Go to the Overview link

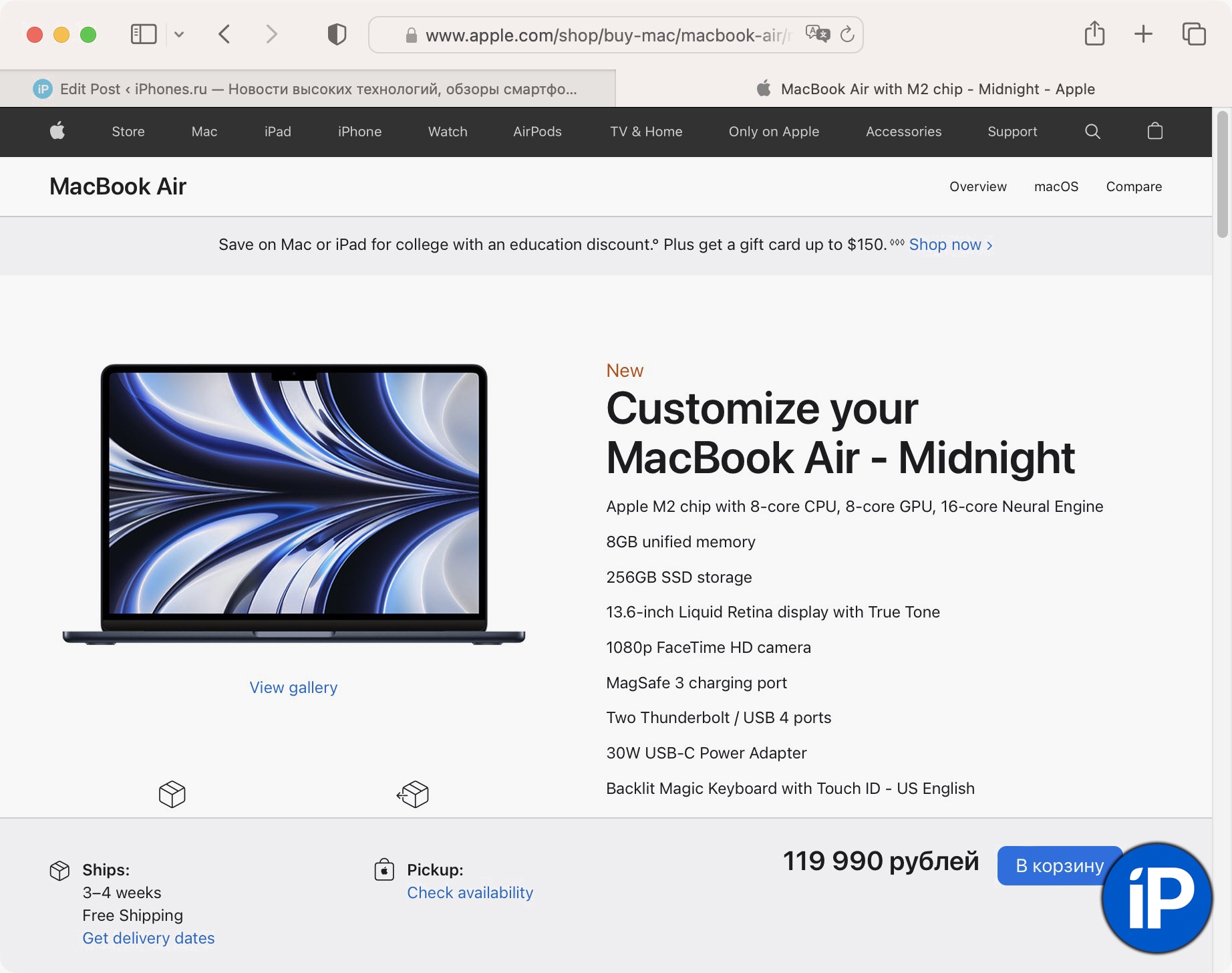coord(978,186)
